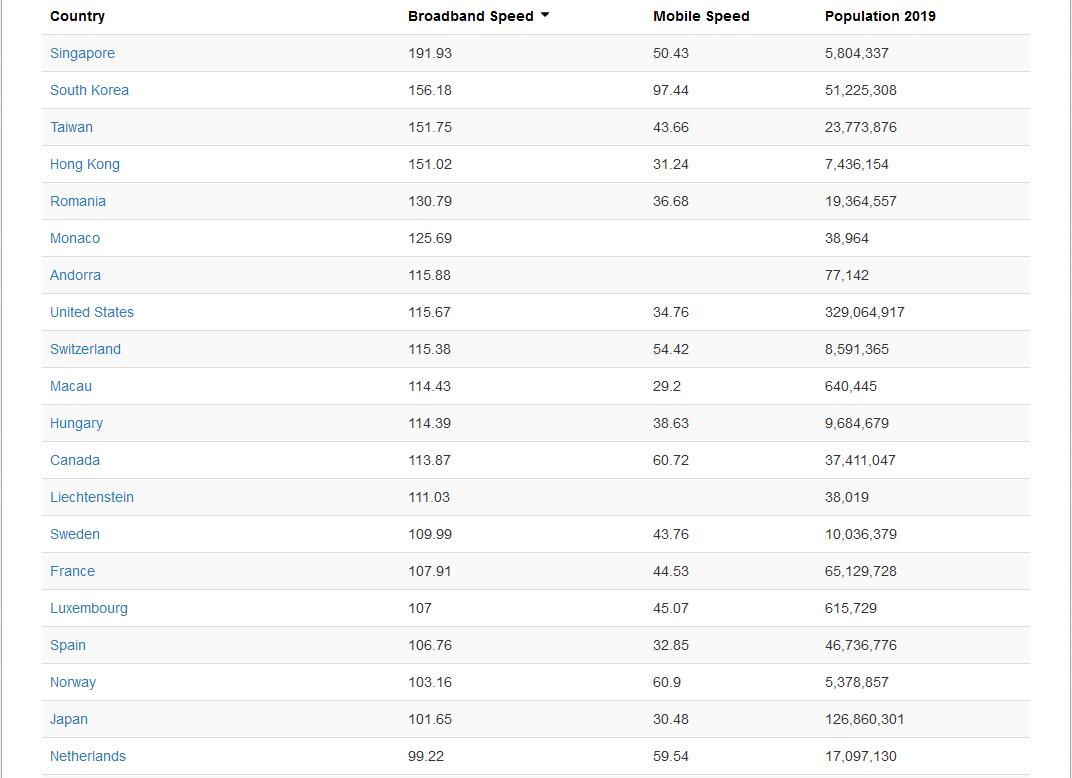Sort table by Country column header
The width and height of the screenshot is (1072, 778).
(77, 16)
